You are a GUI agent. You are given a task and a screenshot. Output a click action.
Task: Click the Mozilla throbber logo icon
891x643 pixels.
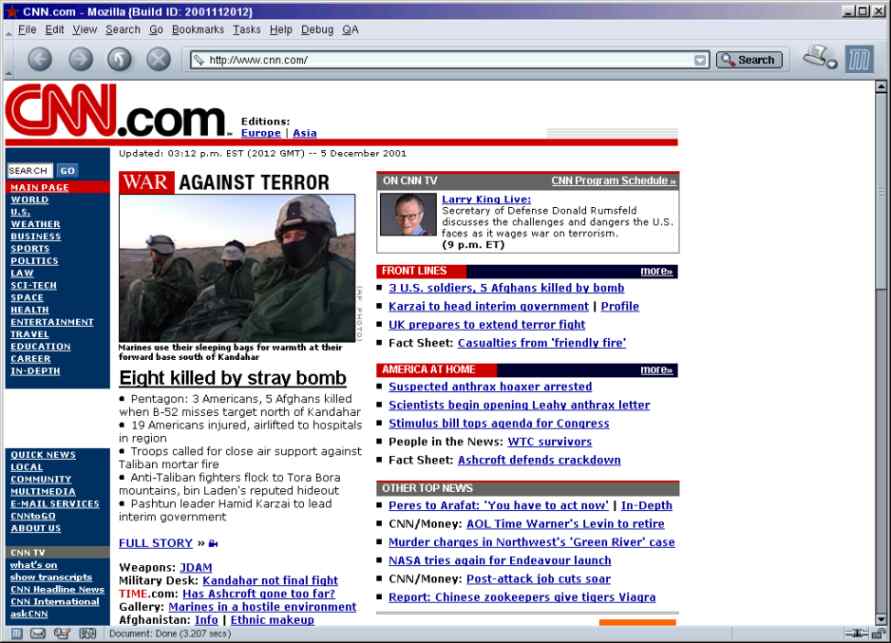pyautogui.click(x=859, y=59)
